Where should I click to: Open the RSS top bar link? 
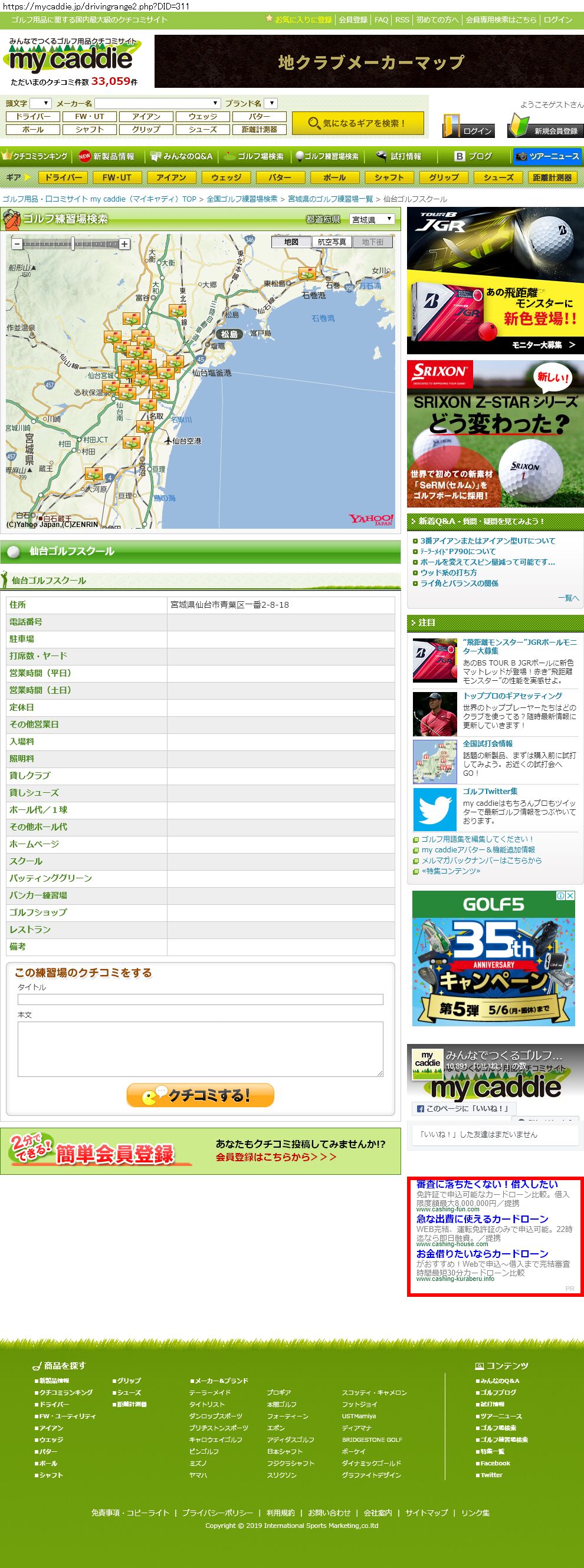[x=402, y=19]
